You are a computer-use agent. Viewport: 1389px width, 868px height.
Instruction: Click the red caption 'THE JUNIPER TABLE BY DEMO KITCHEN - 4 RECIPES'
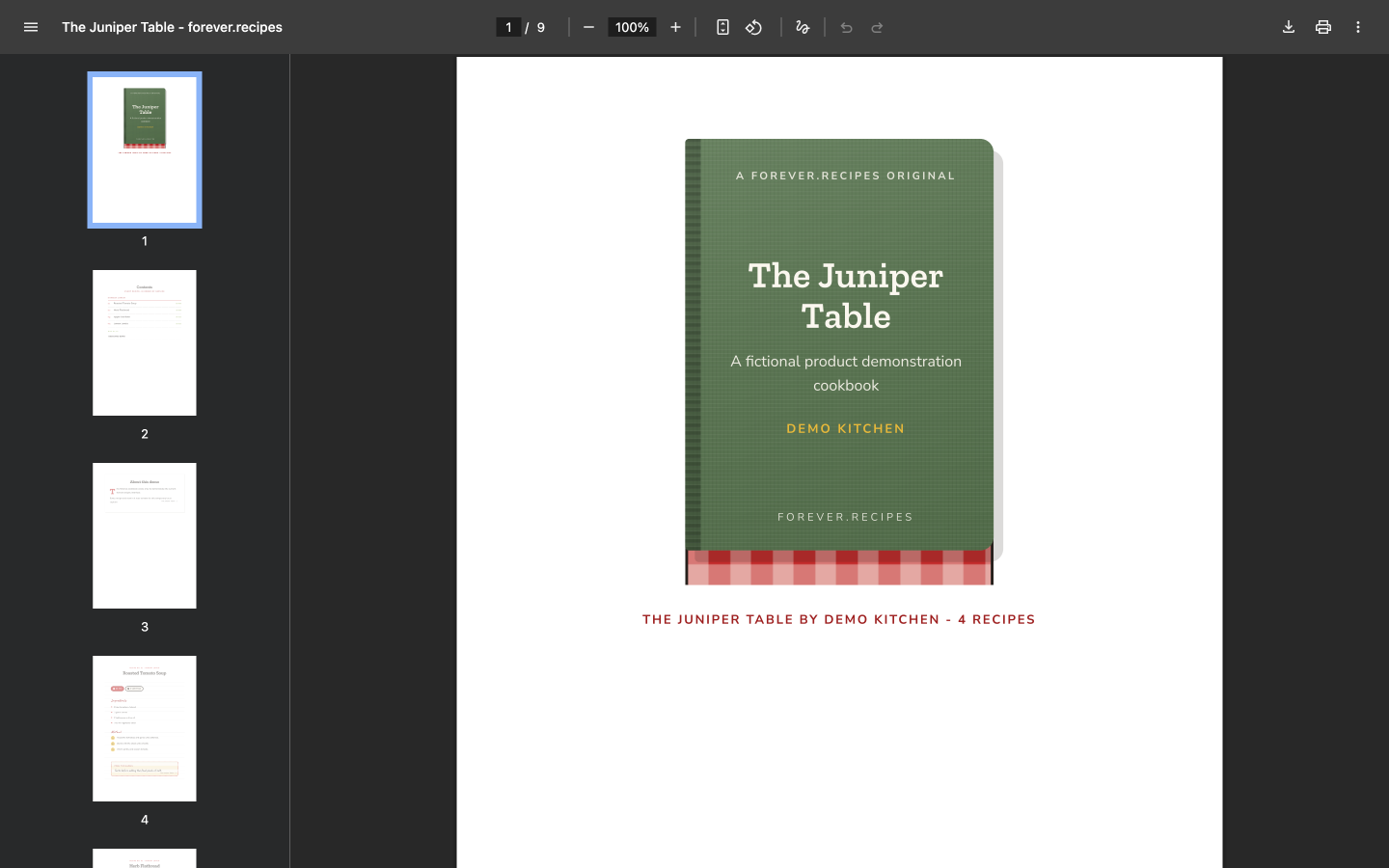pos(839,619)
